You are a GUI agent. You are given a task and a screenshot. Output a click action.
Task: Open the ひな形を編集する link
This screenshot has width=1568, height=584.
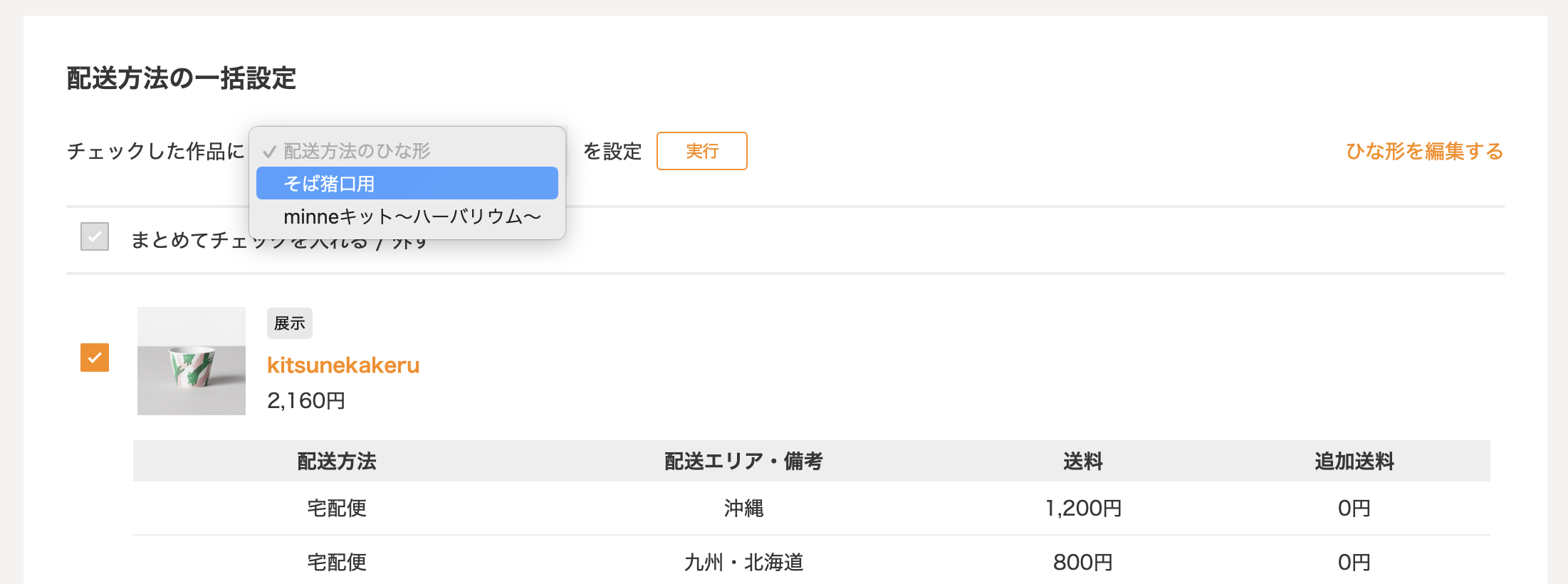tap(1423, 151)
